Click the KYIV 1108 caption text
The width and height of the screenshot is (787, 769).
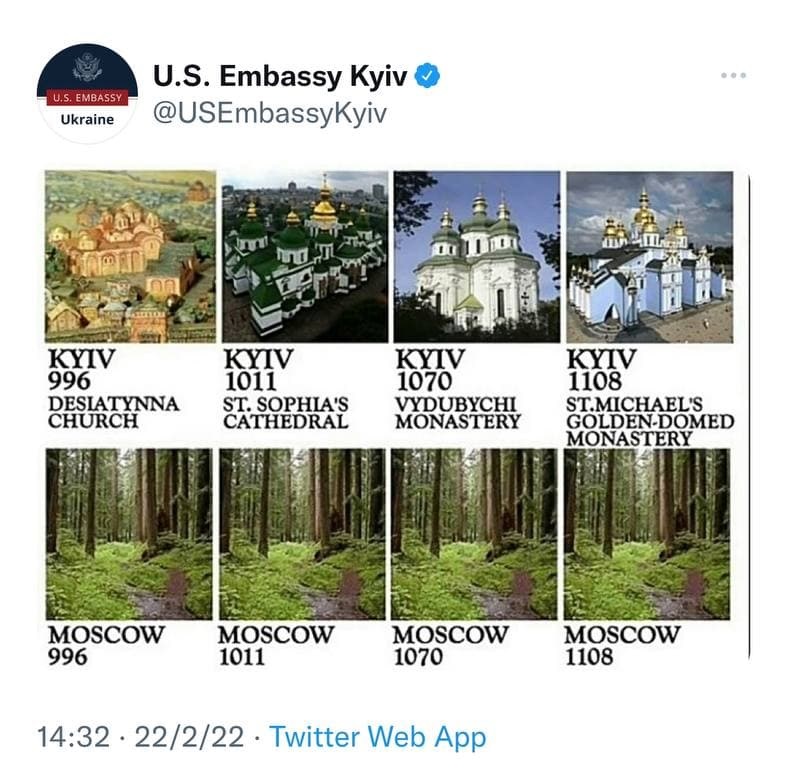[601, 370]
